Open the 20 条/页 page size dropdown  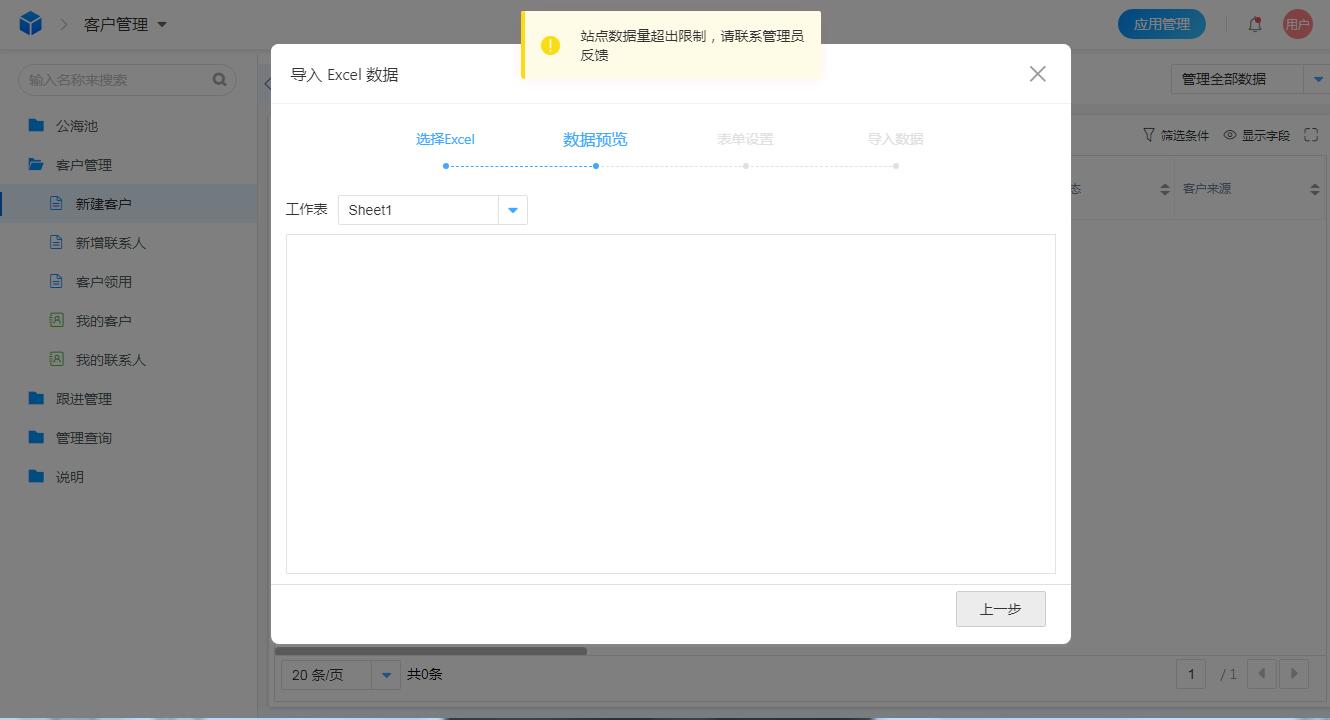[386, 675]
